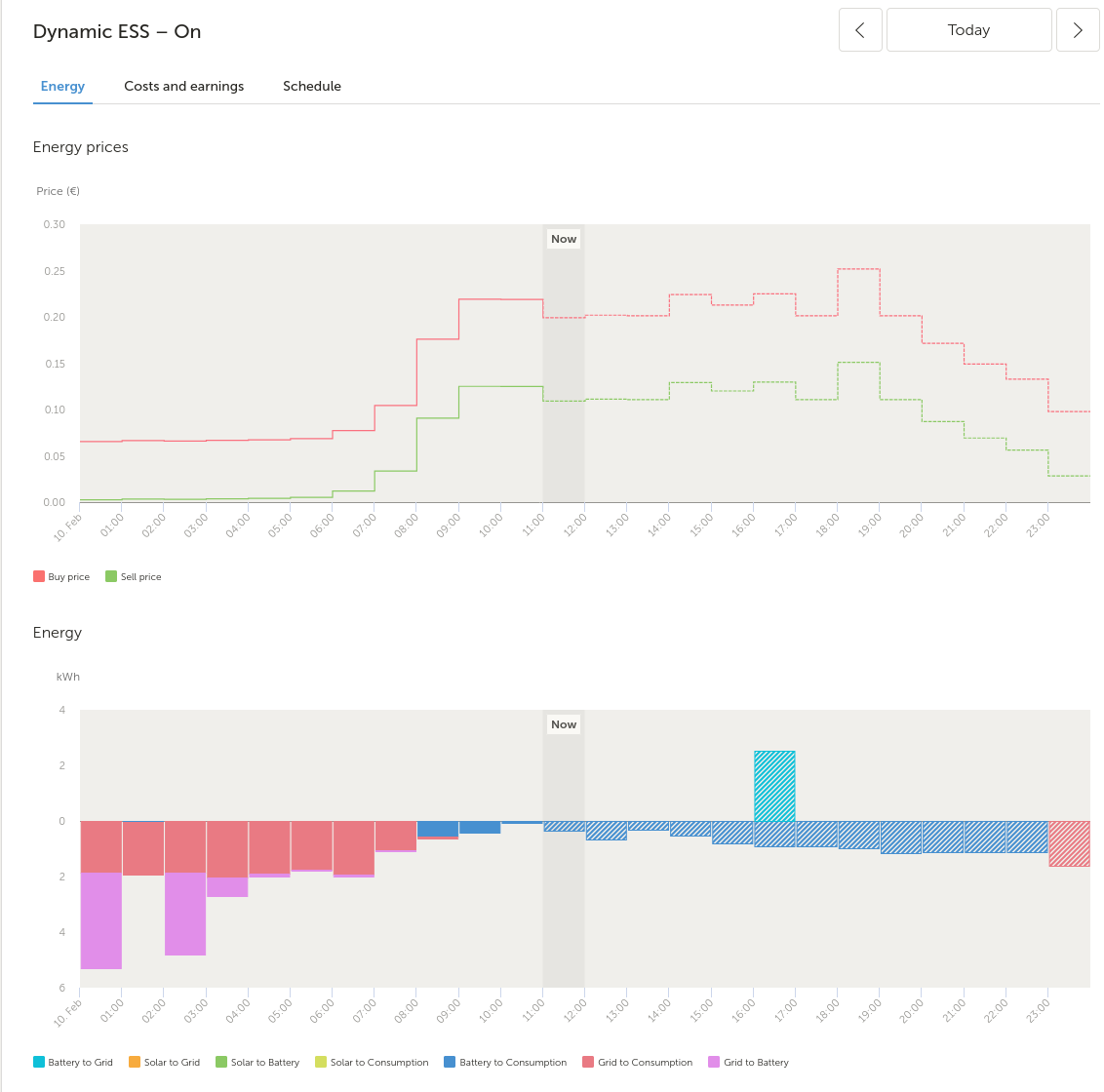The width and height of the screenshot is (1104, 1092).
Task: Click the red hatched bar at 23:00
Action: 1070,843
